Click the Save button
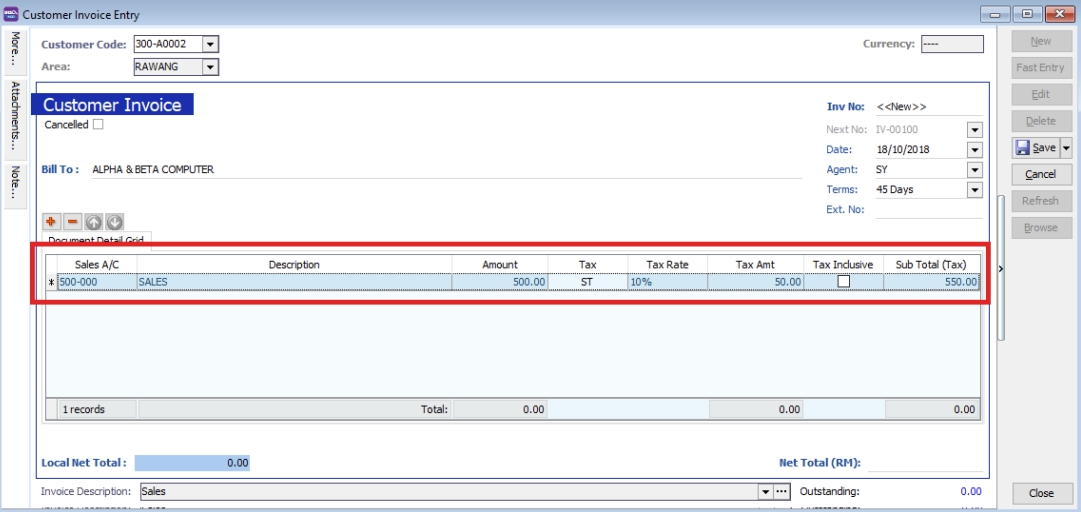The width and height of the screenshot is (1081, 512). click(1036, 147)
